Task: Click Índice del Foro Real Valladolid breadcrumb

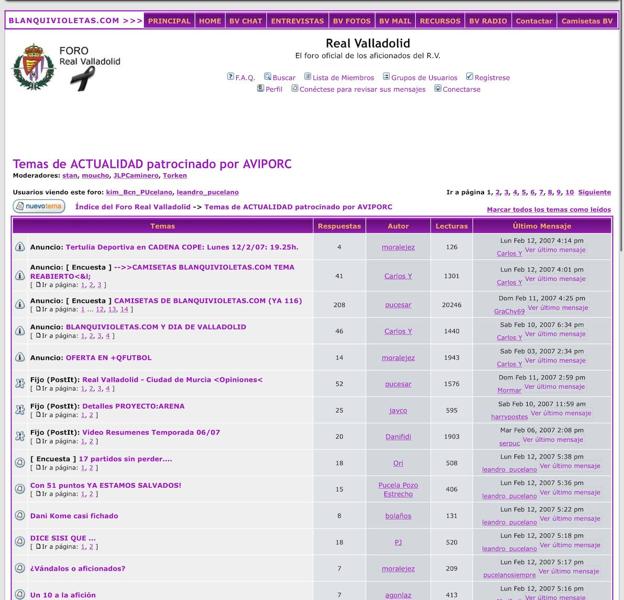Action: 133,207
